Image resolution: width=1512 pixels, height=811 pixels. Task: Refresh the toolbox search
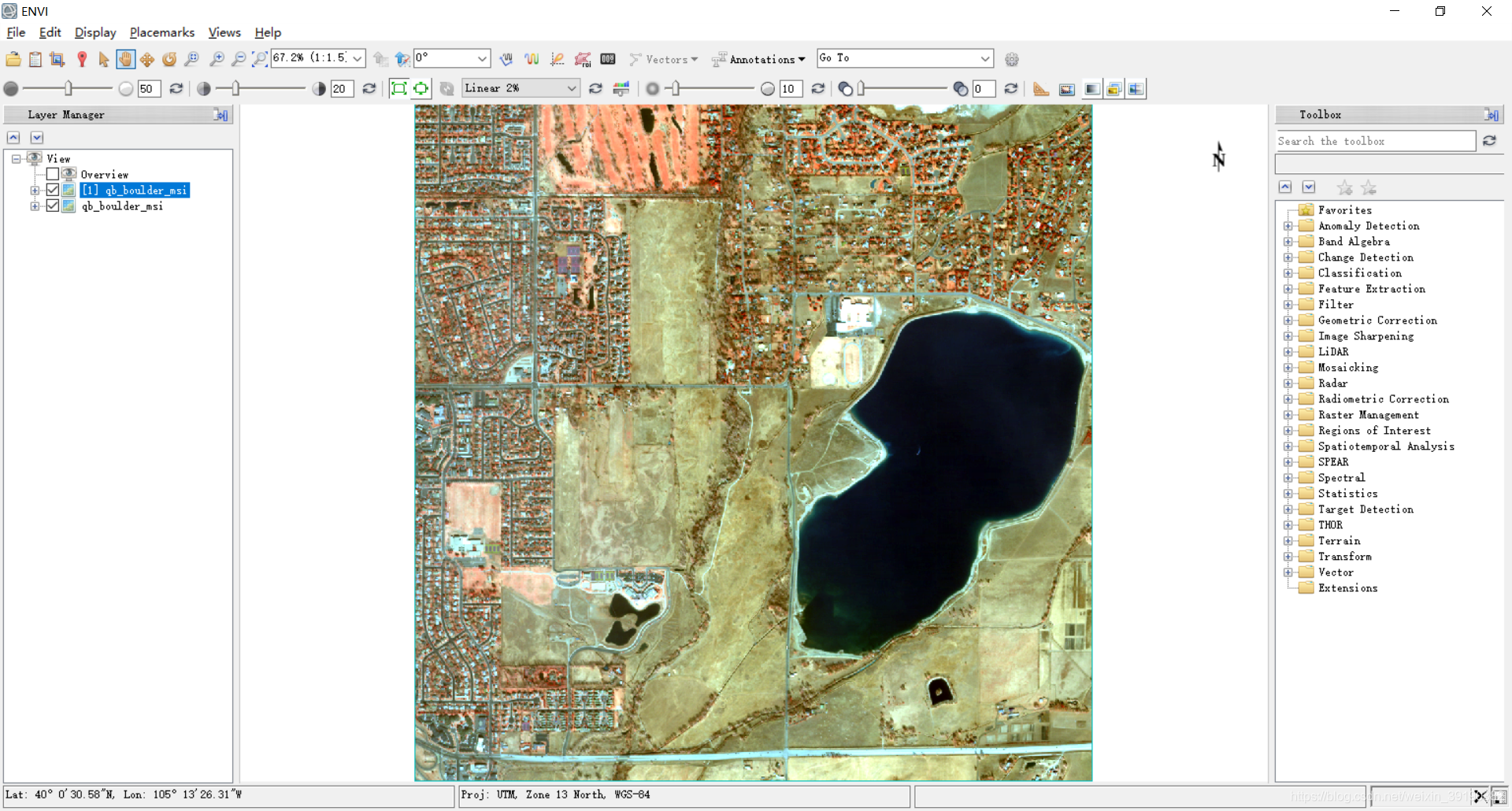[x=1489, y=141]
